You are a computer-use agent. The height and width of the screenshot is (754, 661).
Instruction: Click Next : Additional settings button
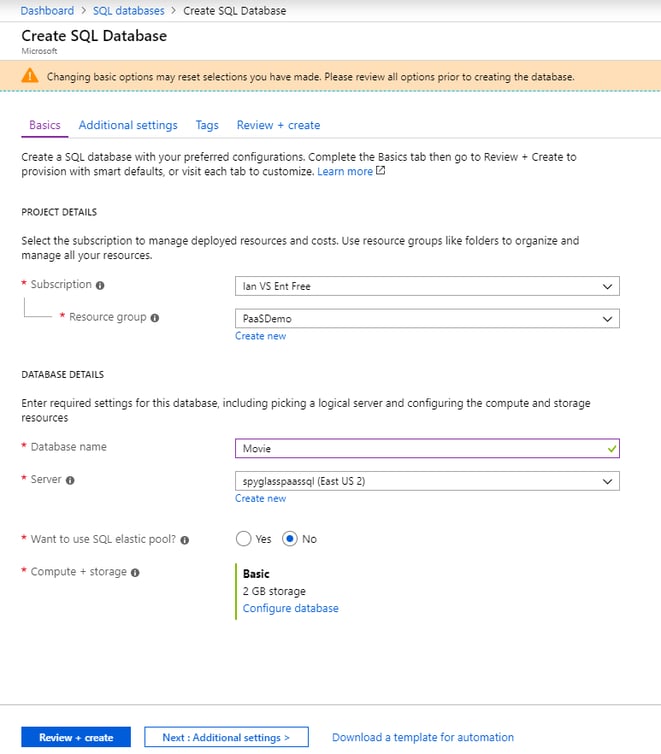click(226, 738)
